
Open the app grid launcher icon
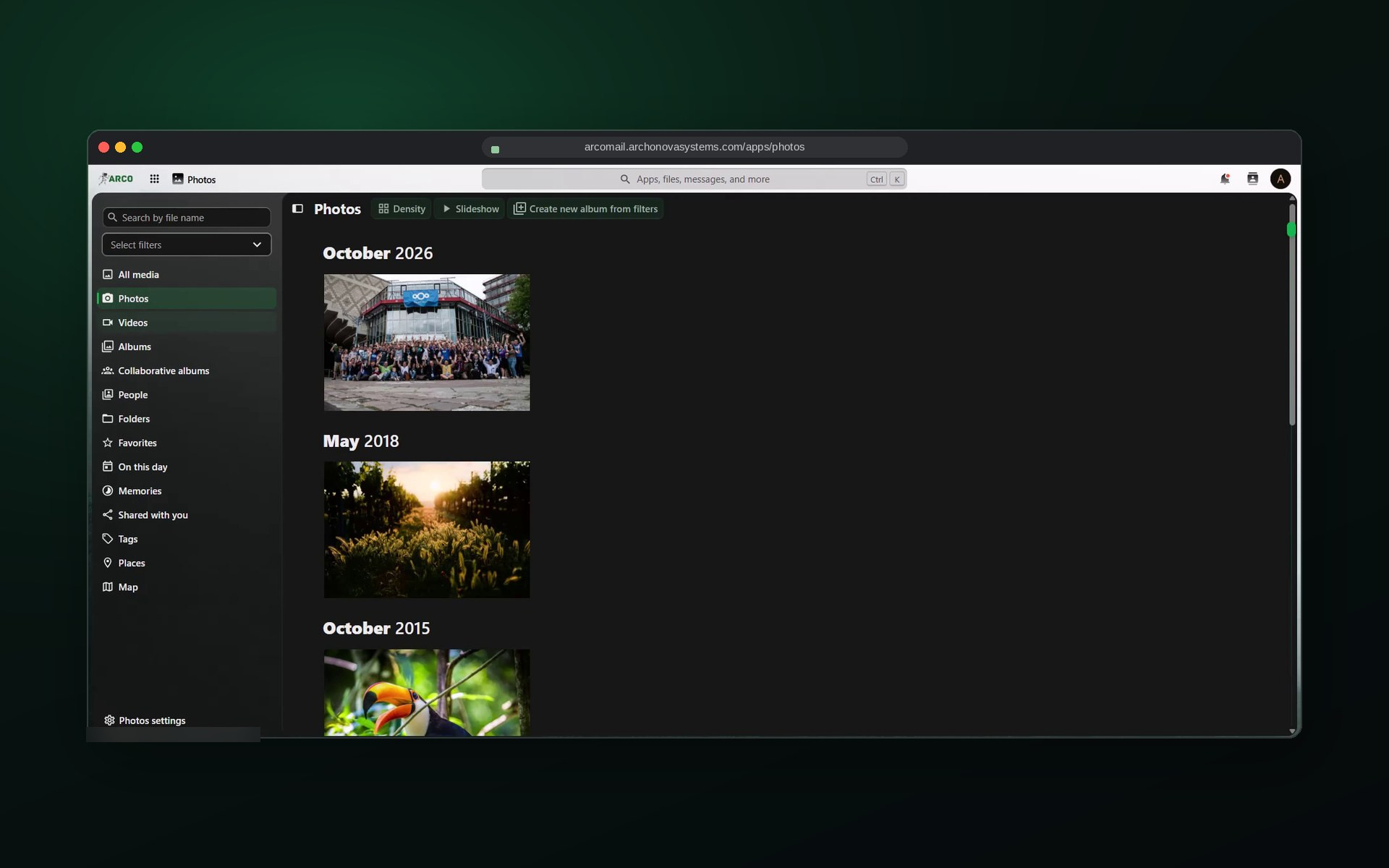click(154, 179)
